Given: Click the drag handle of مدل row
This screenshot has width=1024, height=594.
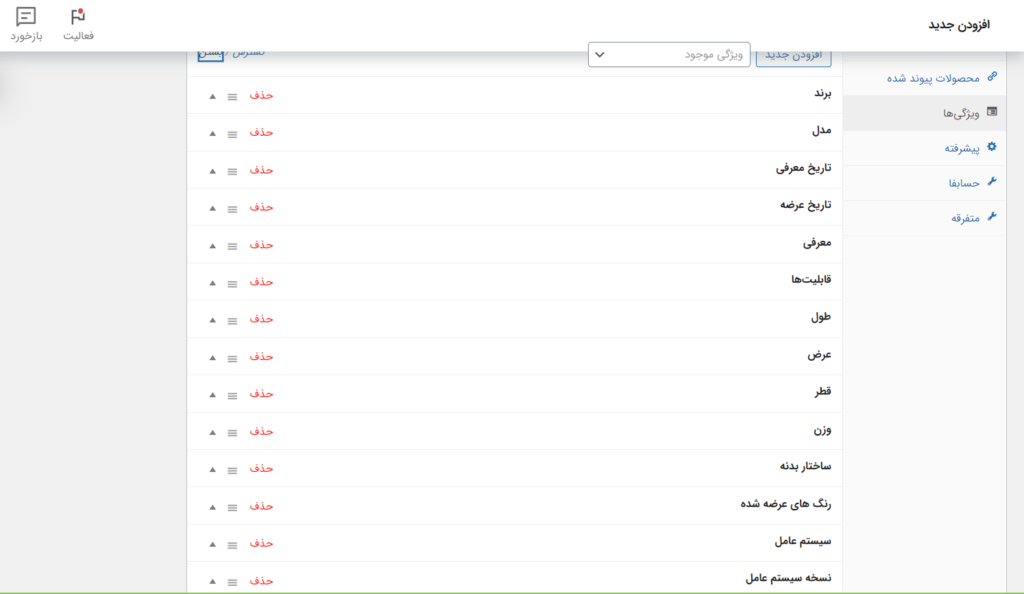Looking at the screenshot, I should [x=232, y=134].
